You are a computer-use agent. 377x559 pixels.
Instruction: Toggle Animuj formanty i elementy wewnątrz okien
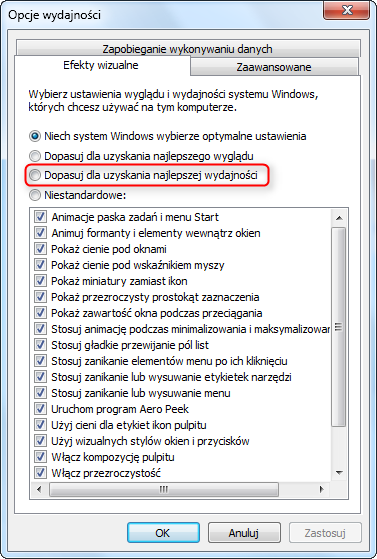[40, 232]
